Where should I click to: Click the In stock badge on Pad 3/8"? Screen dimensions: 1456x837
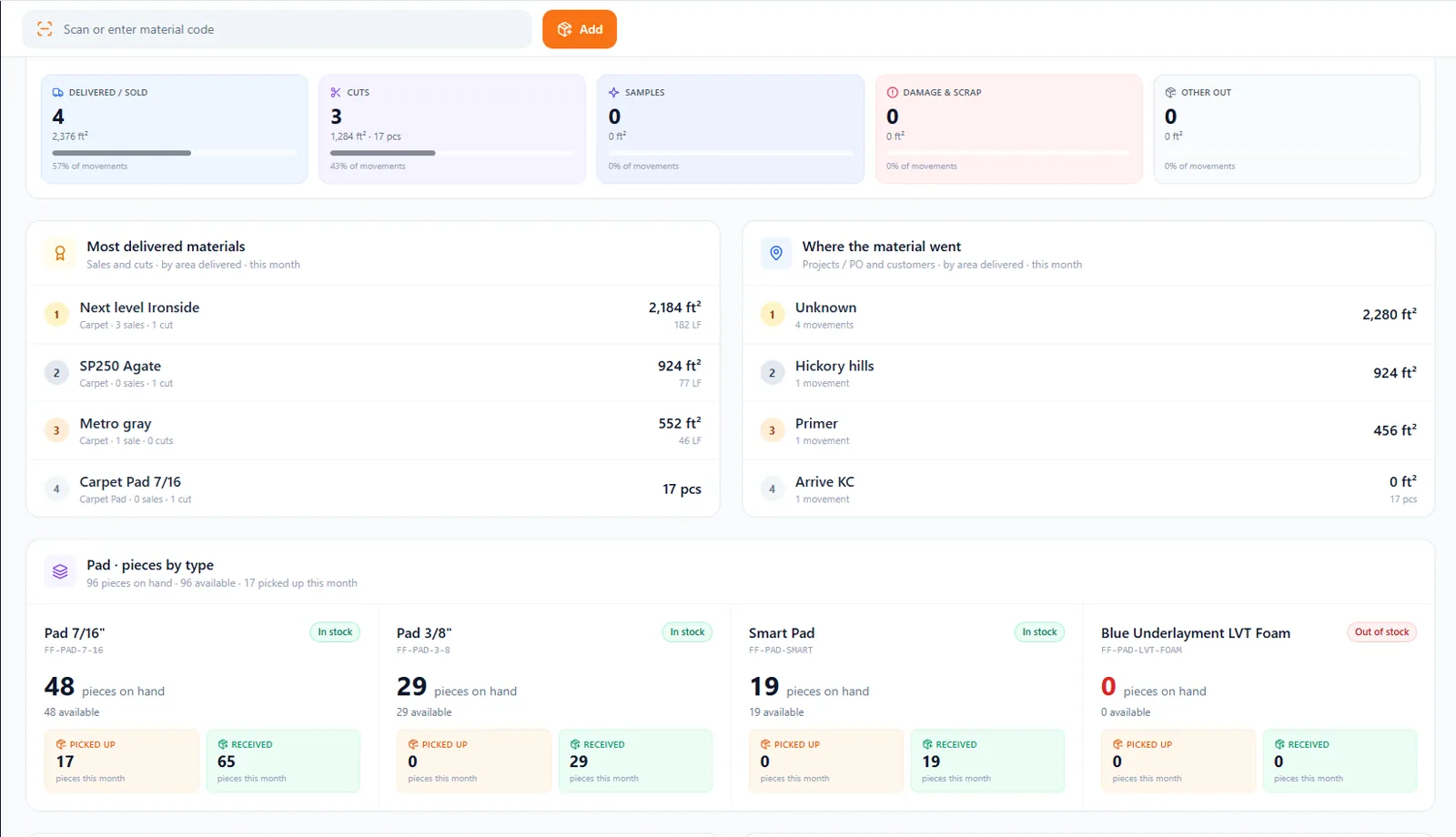pos(687,632)
